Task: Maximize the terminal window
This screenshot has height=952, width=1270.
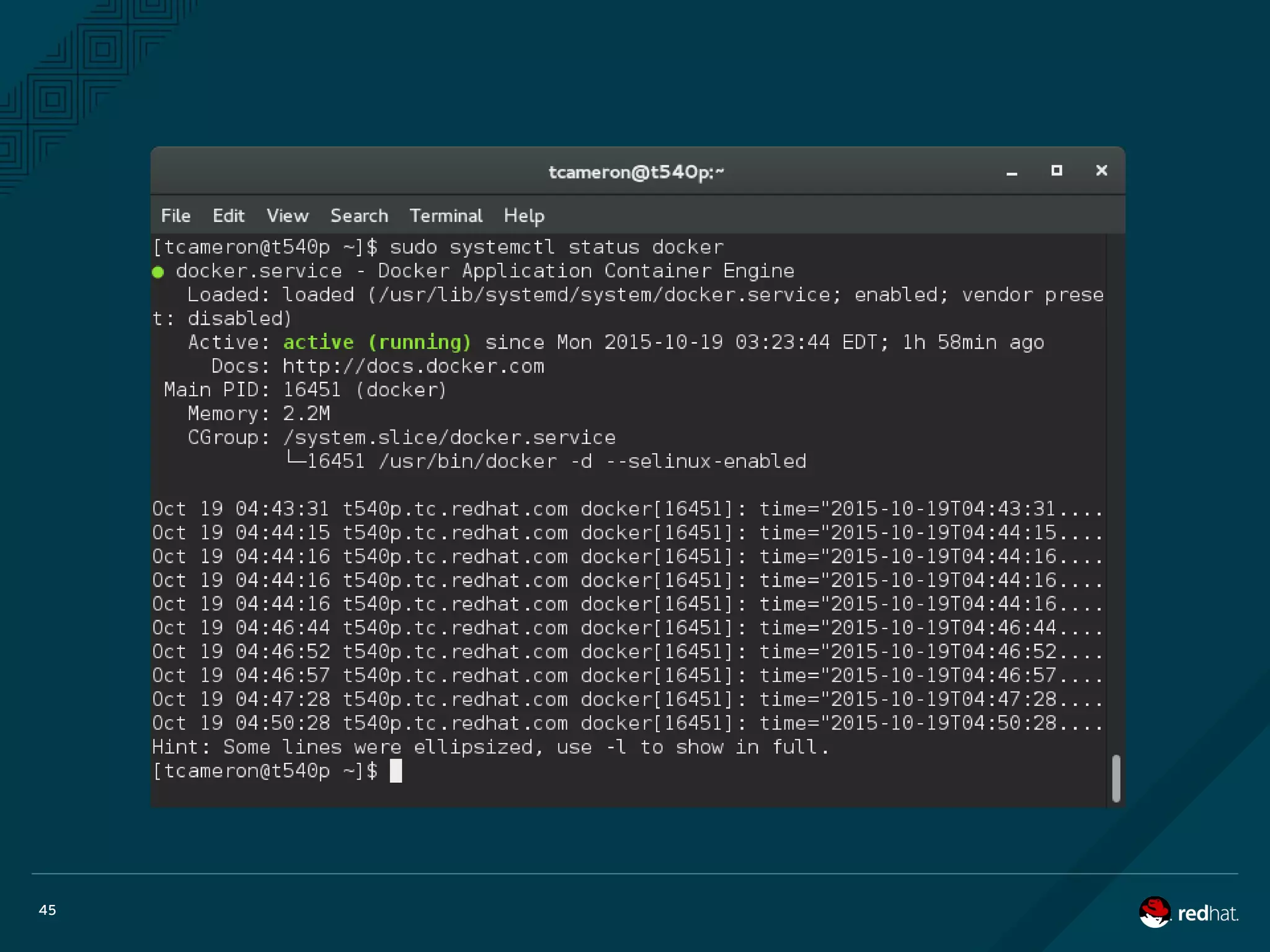Action: 1057,170
